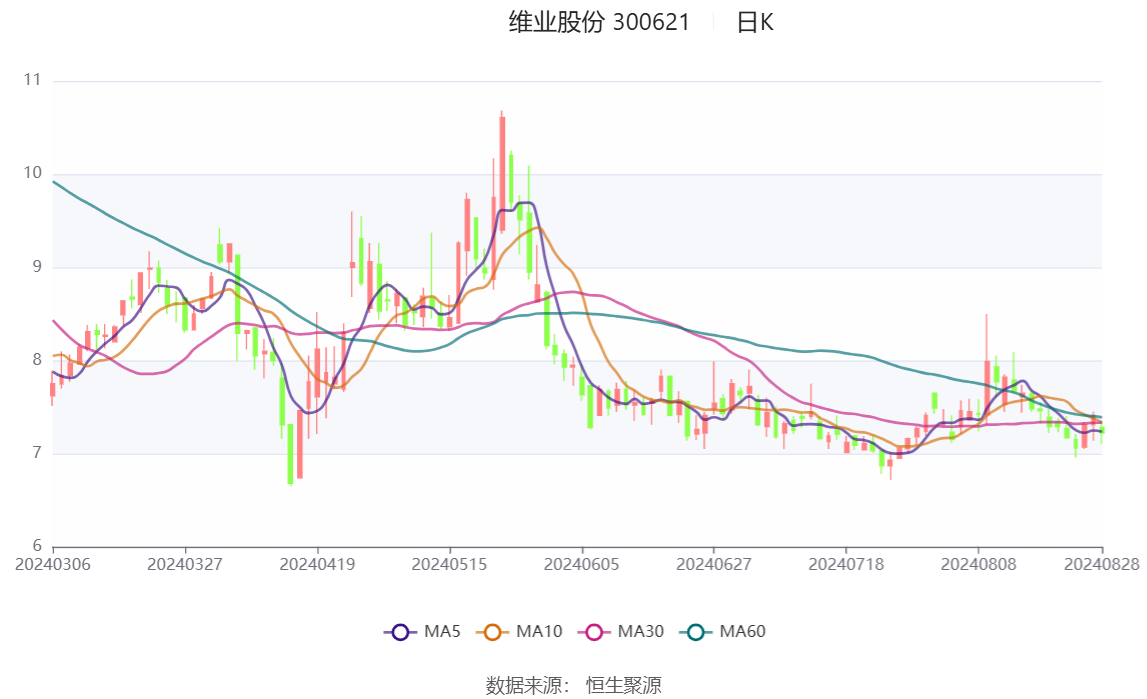Toggle the MA30 legend series
Viewport: 1147px width, 699px height.
621,632
